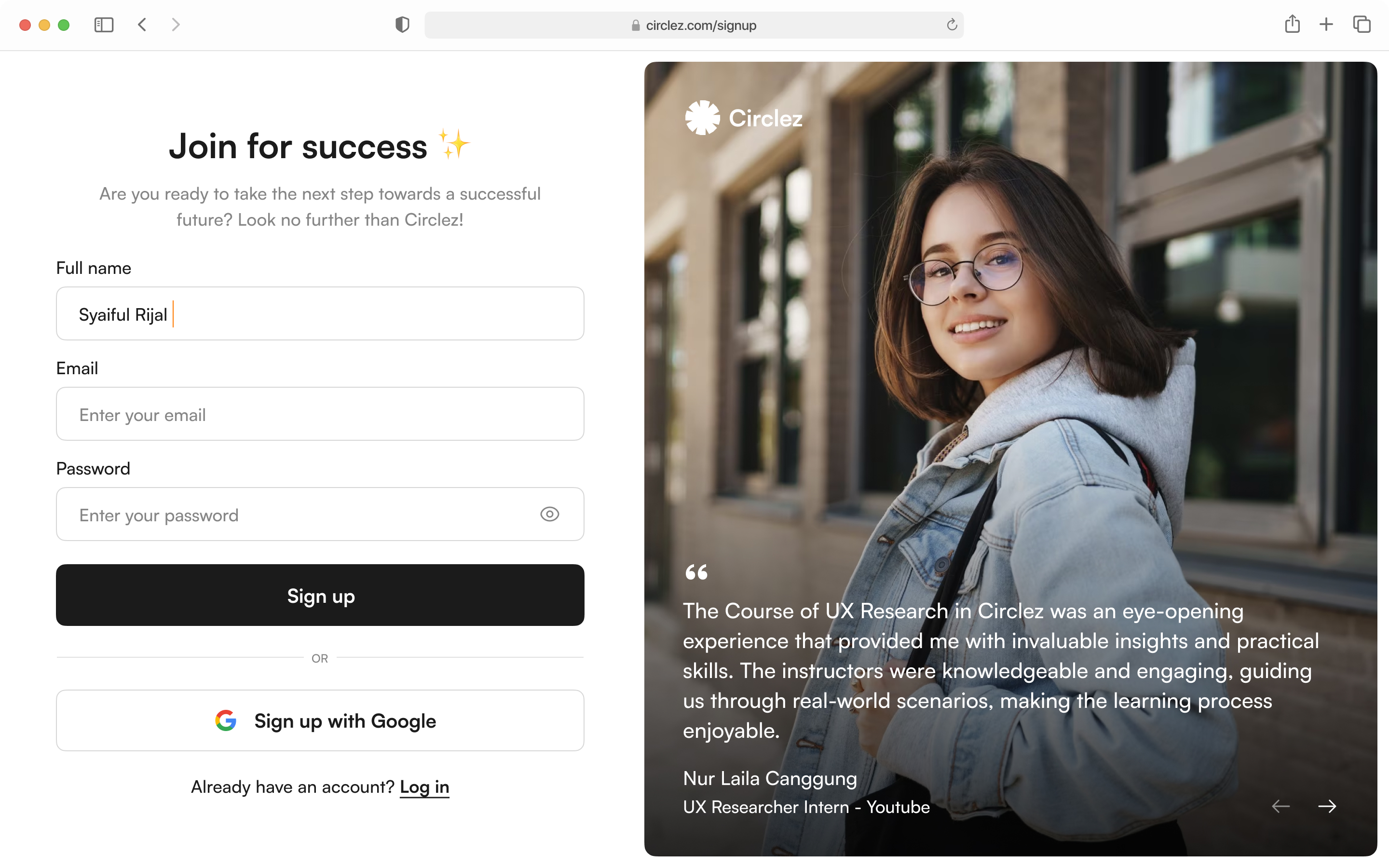Click the browser share/export icon
This screenshot has height=868, width=1389.
[1292, 25]
